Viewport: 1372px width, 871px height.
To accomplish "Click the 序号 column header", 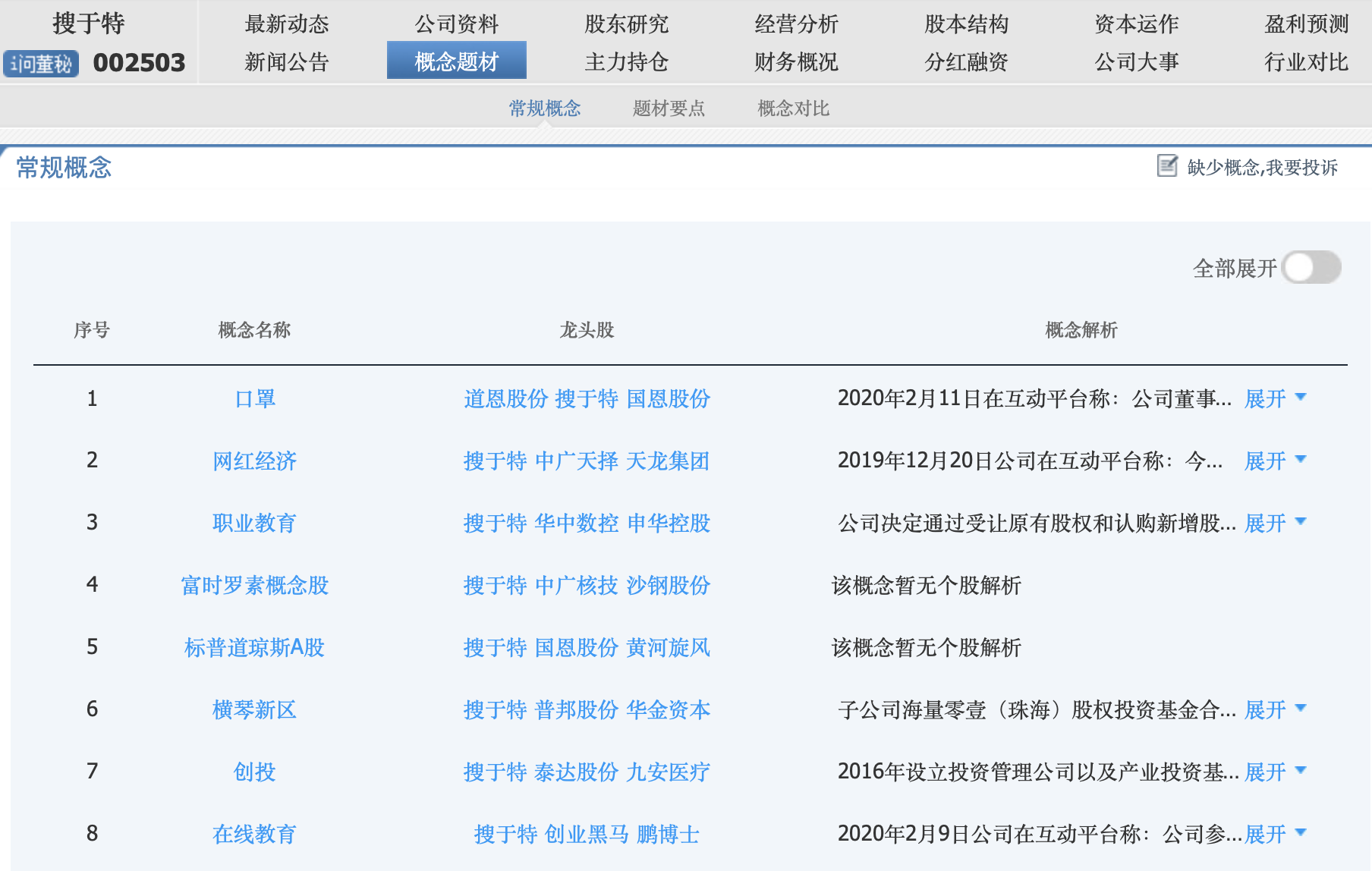I will click(x=92, y=330).
